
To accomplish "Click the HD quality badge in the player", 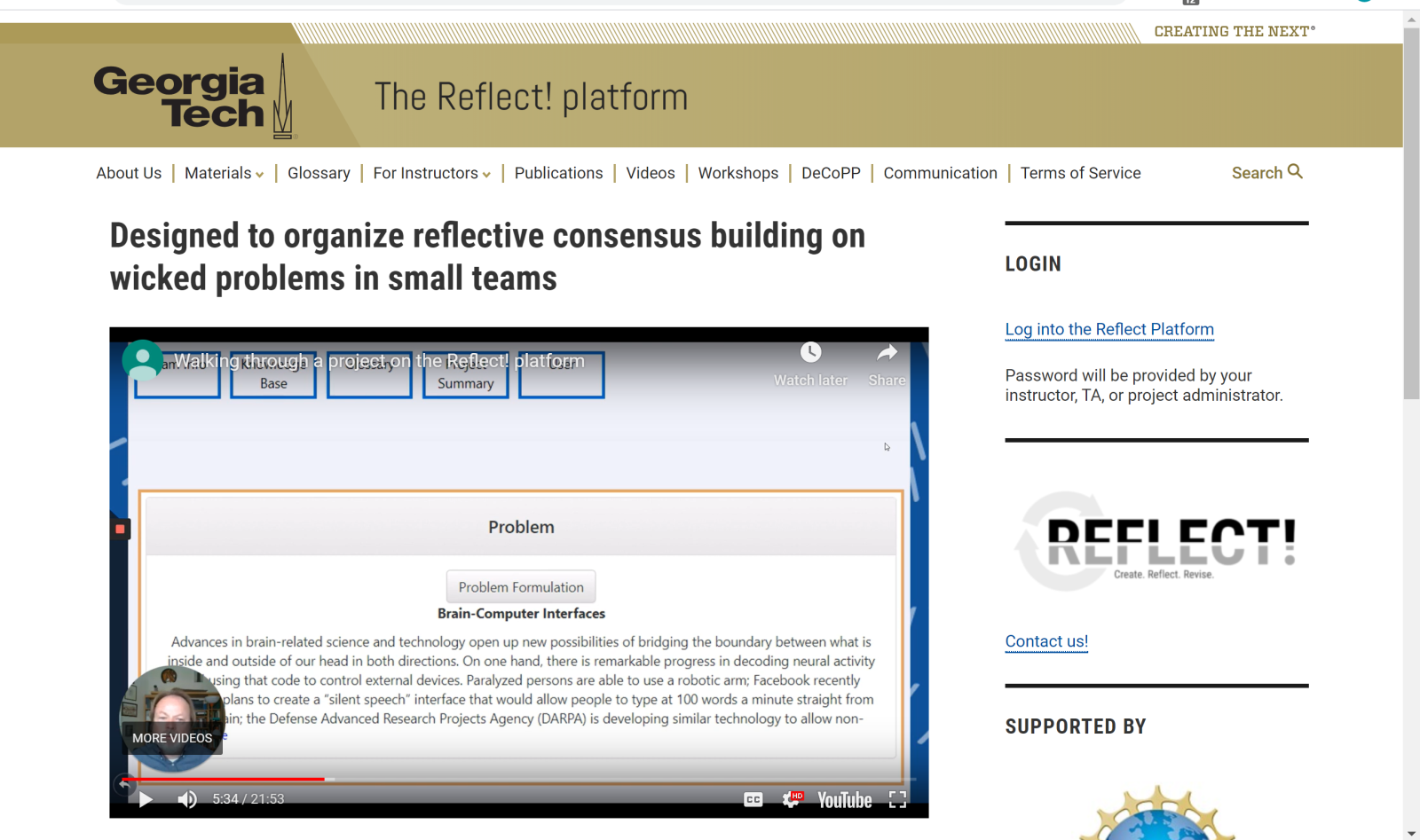I will click(798, 794).
